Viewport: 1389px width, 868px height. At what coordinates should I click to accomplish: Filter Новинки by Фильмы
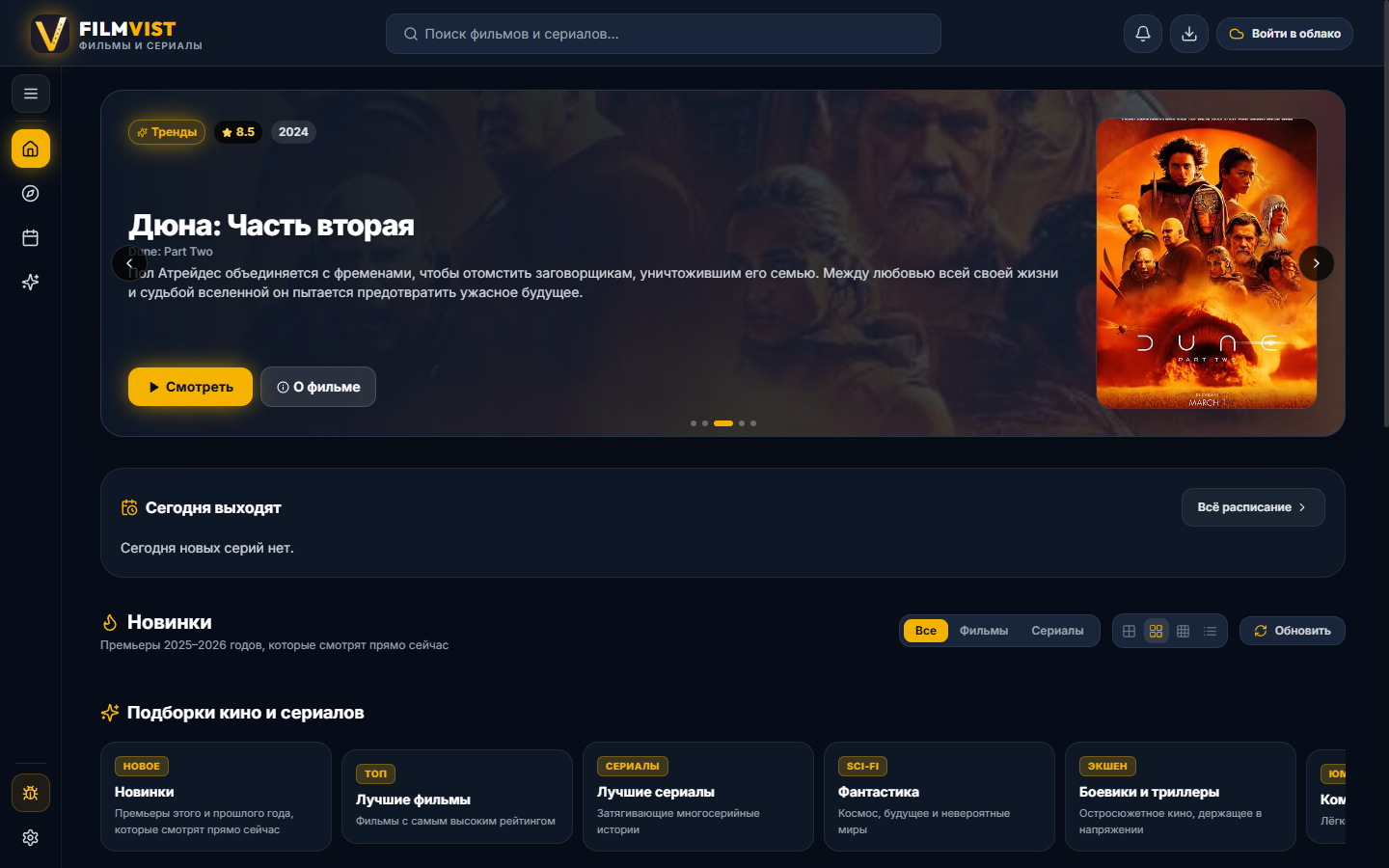tap(984, 631)
